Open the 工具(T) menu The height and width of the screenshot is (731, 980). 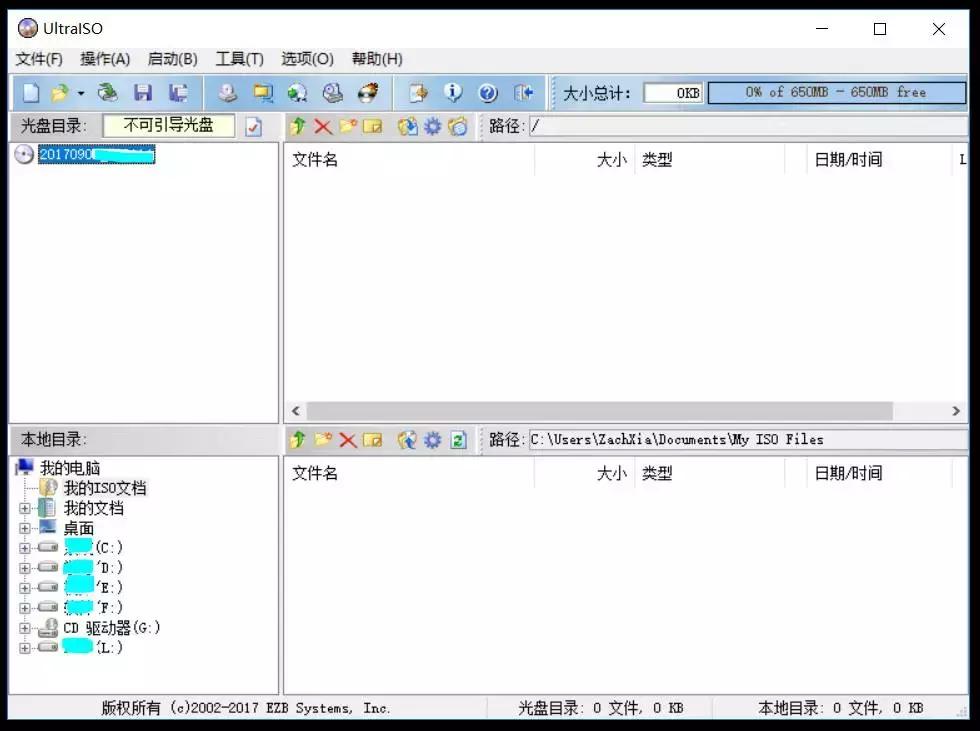(x=240, y=58)
